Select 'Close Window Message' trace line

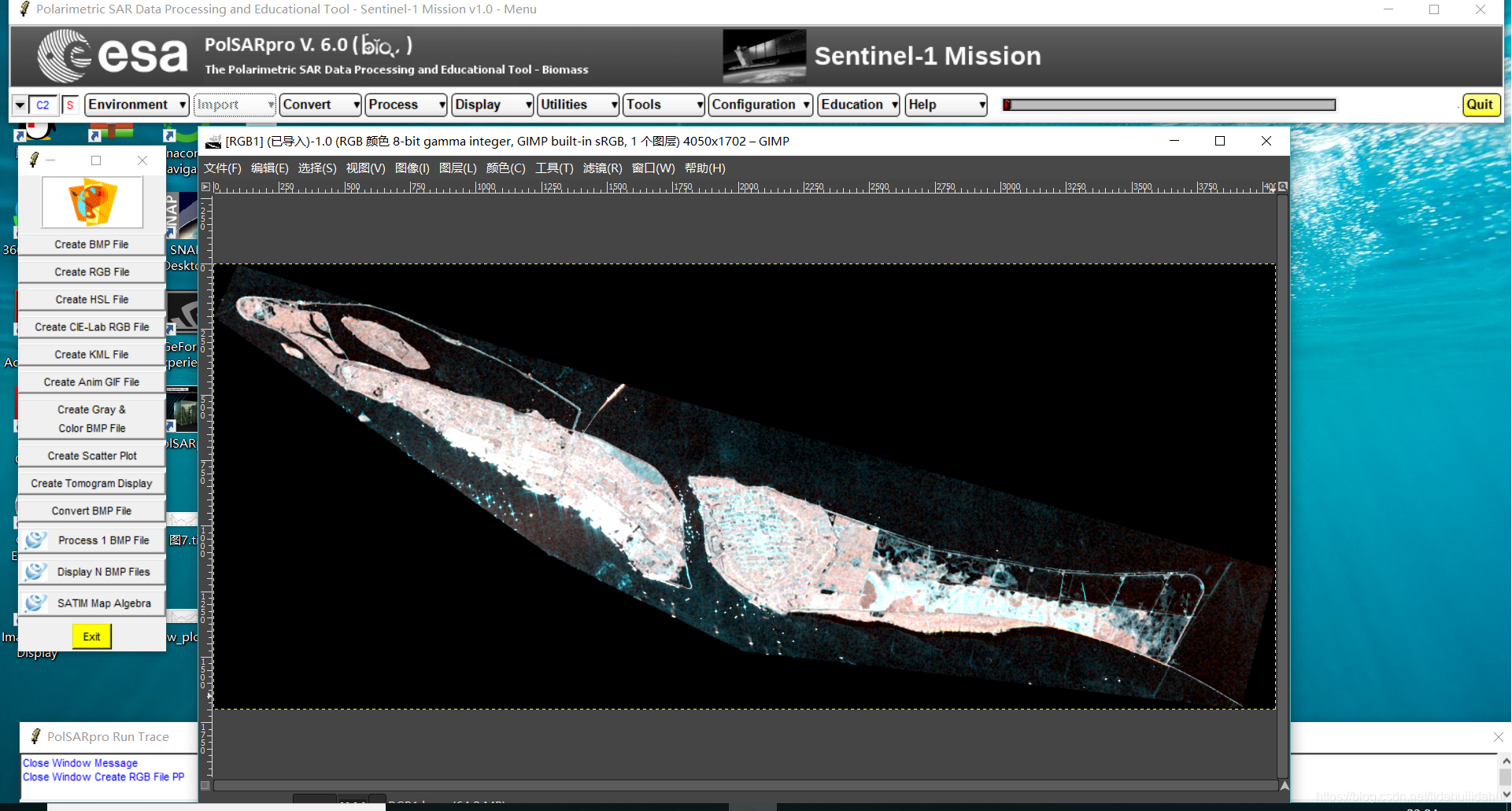click(80, 763)
